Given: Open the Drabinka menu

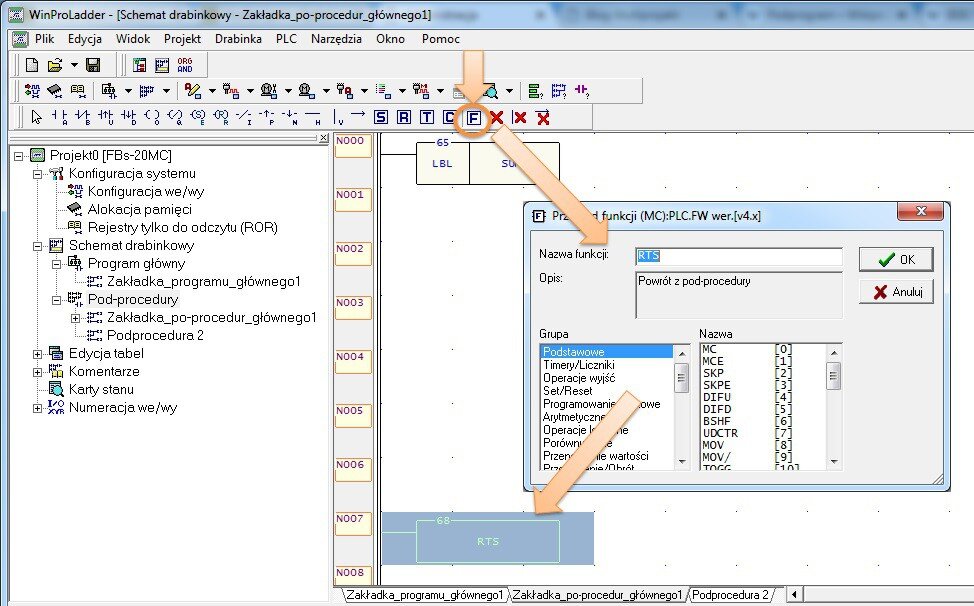Looking at the screenshot, I should point(239,38).
